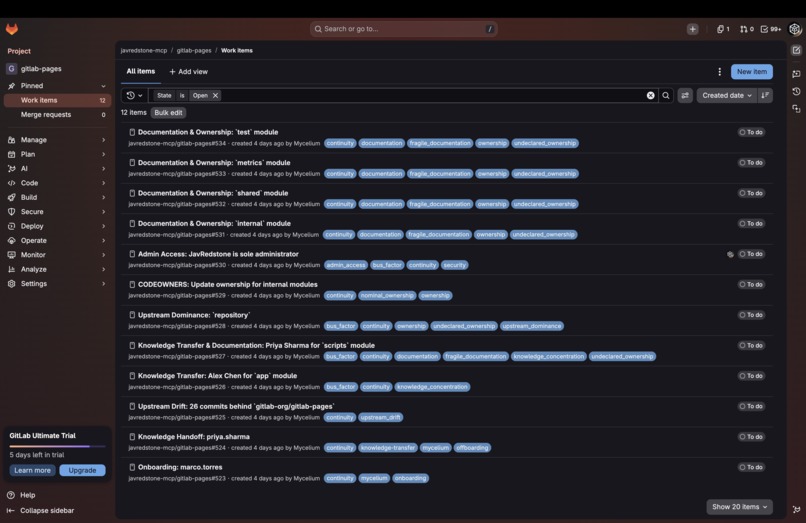
Task: Click security label on Admin Access item
Action: (454, 265)
